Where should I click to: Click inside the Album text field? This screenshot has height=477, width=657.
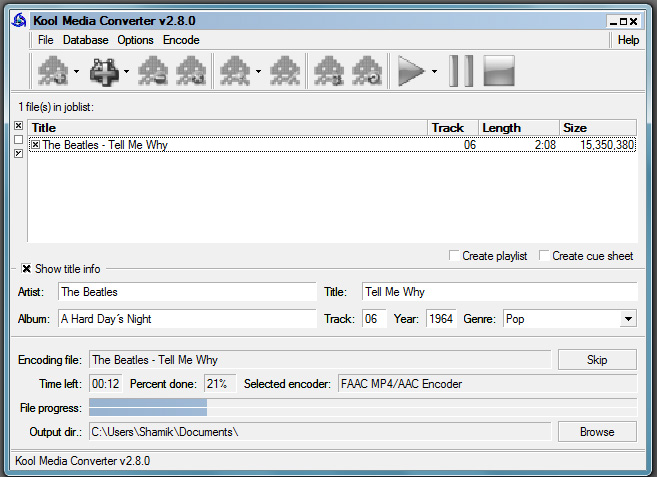point(186,319)
